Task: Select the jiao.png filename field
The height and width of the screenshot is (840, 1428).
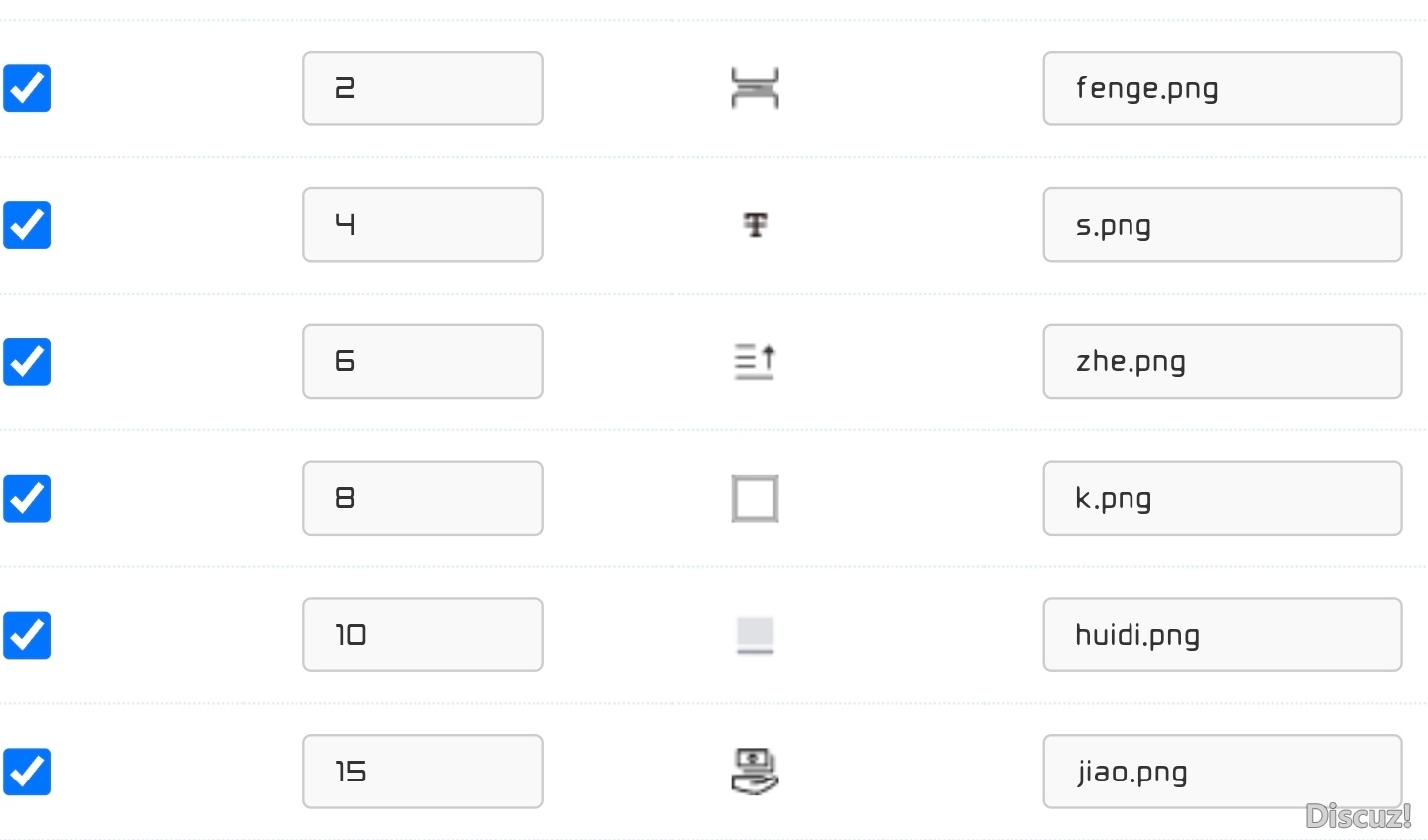Action: click(x=1222, y=772)
